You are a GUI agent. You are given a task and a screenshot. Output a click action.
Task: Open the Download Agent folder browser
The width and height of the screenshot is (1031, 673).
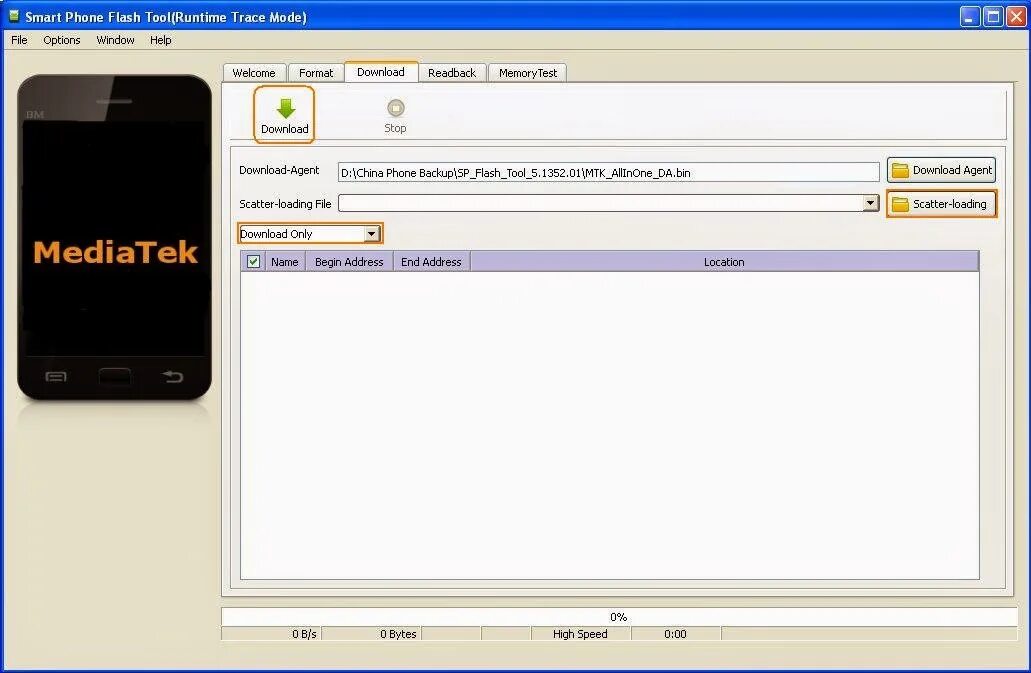pyautogui.click(x=941, y=170)
